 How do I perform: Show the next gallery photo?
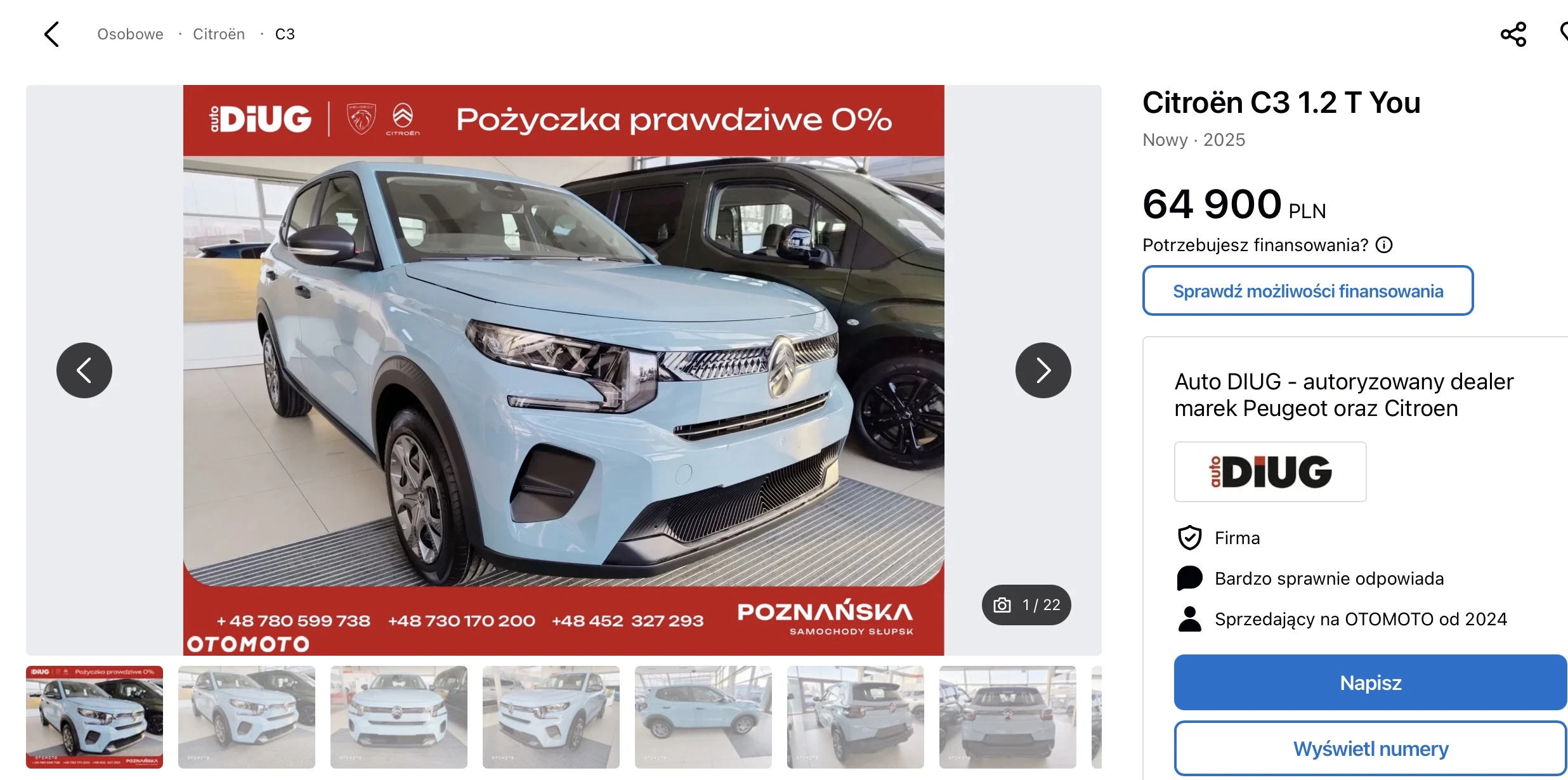(x=1043, y=370)
